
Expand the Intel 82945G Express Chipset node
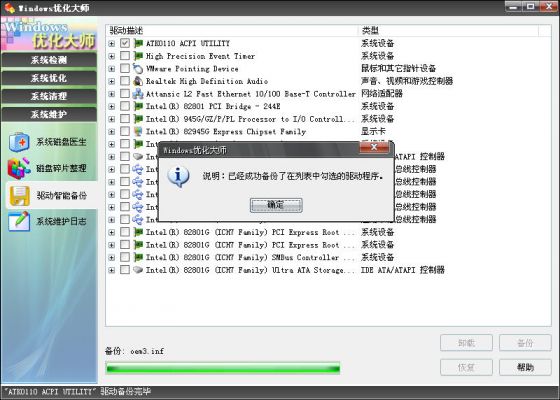coord(112,132)
